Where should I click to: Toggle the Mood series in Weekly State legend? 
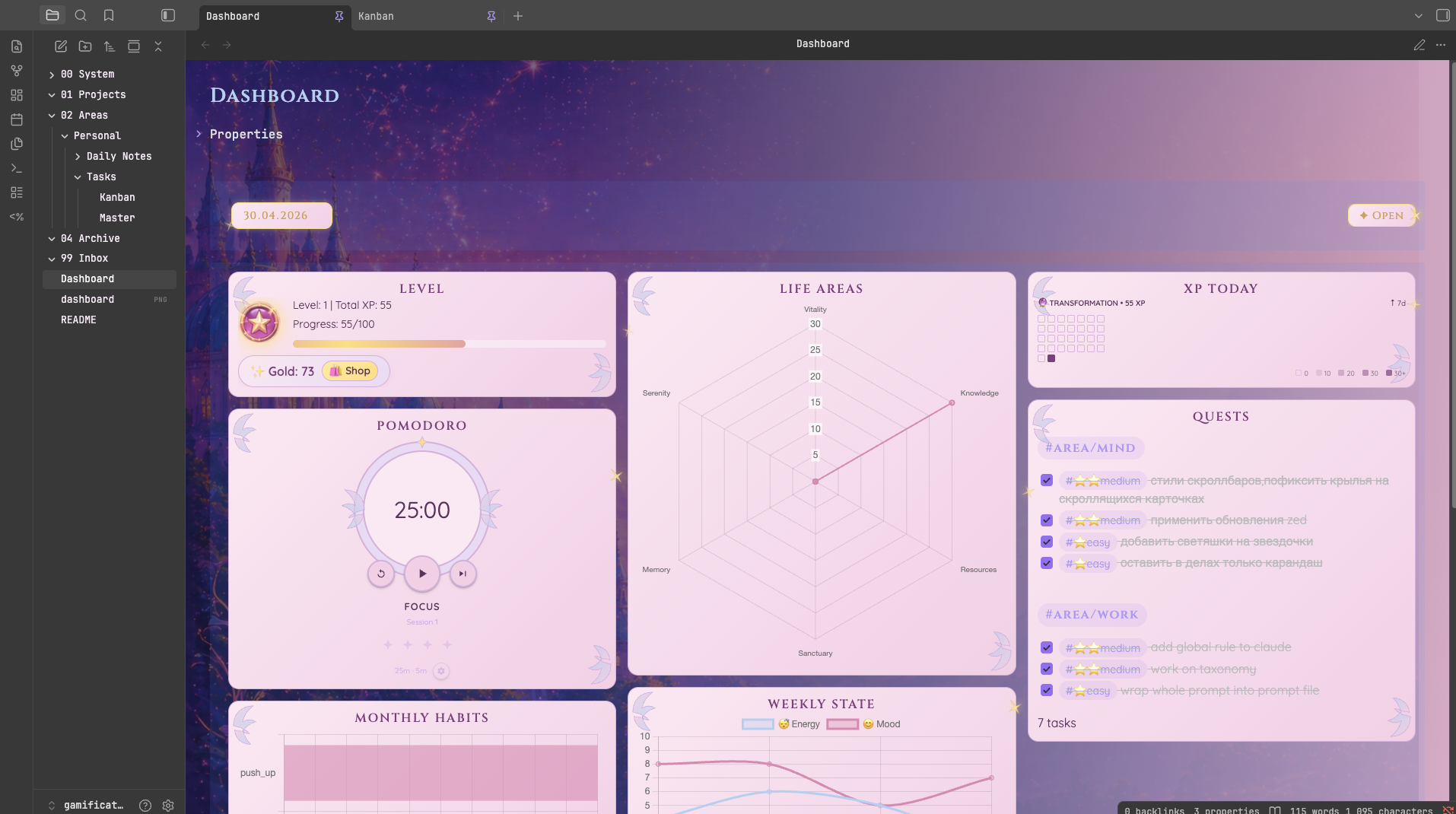pyautogui.click(x=863, y=724)
